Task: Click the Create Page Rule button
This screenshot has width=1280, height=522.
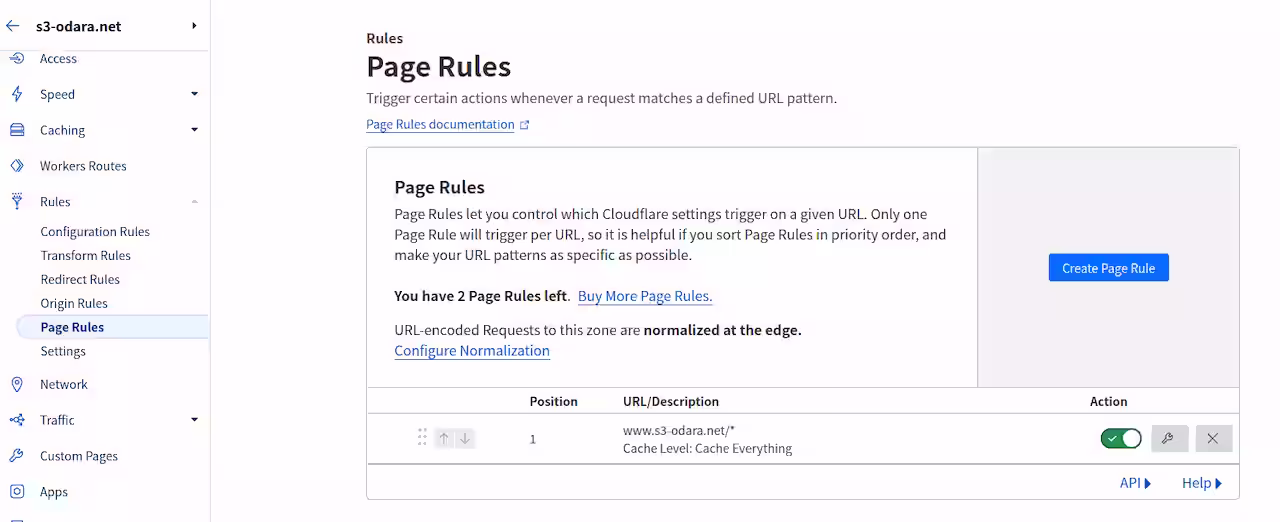Action: [1108, 268]
